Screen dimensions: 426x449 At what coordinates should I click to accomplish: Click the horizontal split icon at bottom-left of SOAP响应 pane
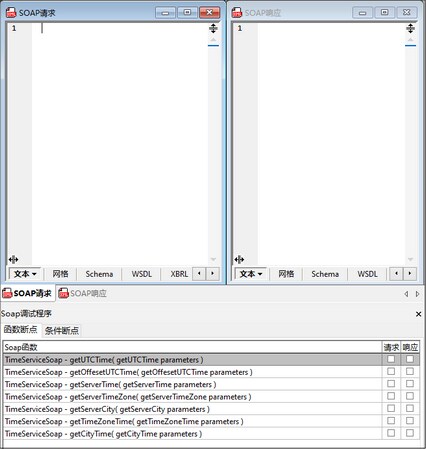[239, 259]
